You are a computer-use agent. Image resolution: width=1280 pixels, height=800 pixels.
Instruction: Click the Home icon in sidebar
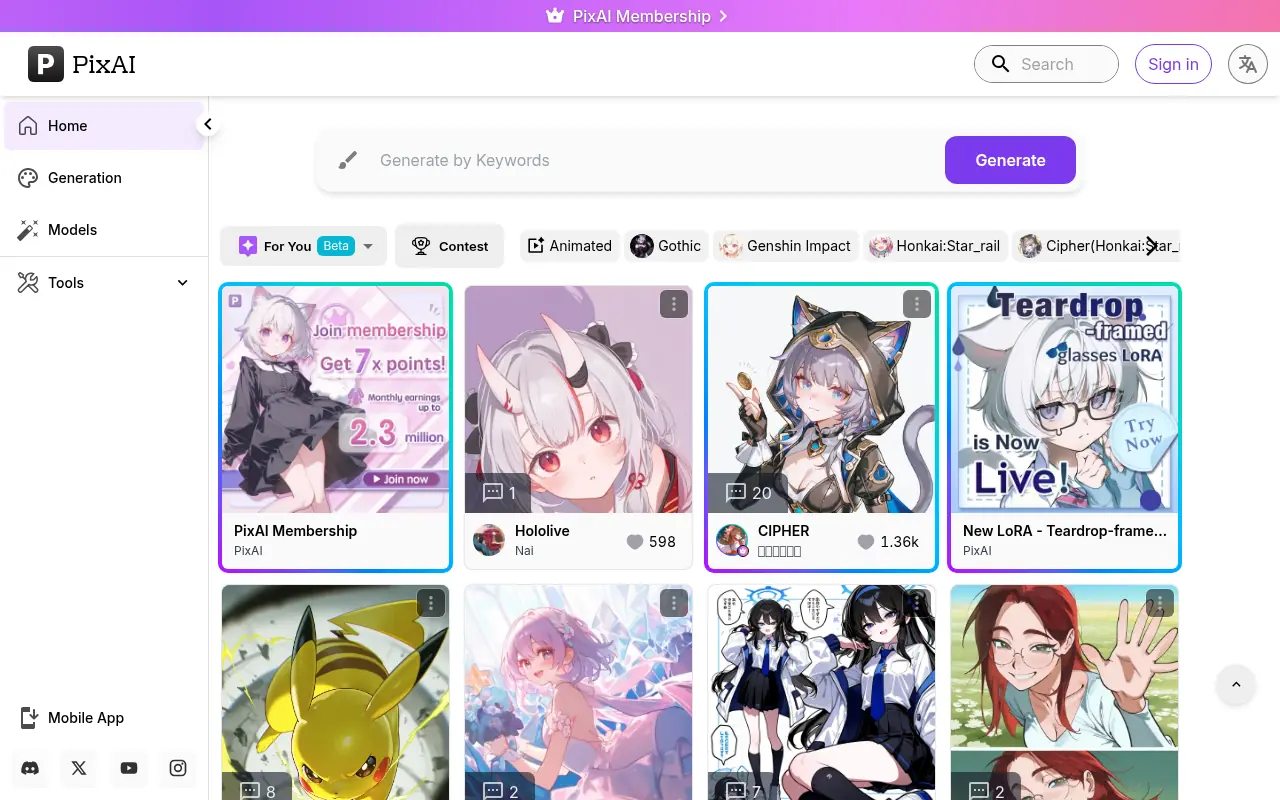[x=27, y=126]
